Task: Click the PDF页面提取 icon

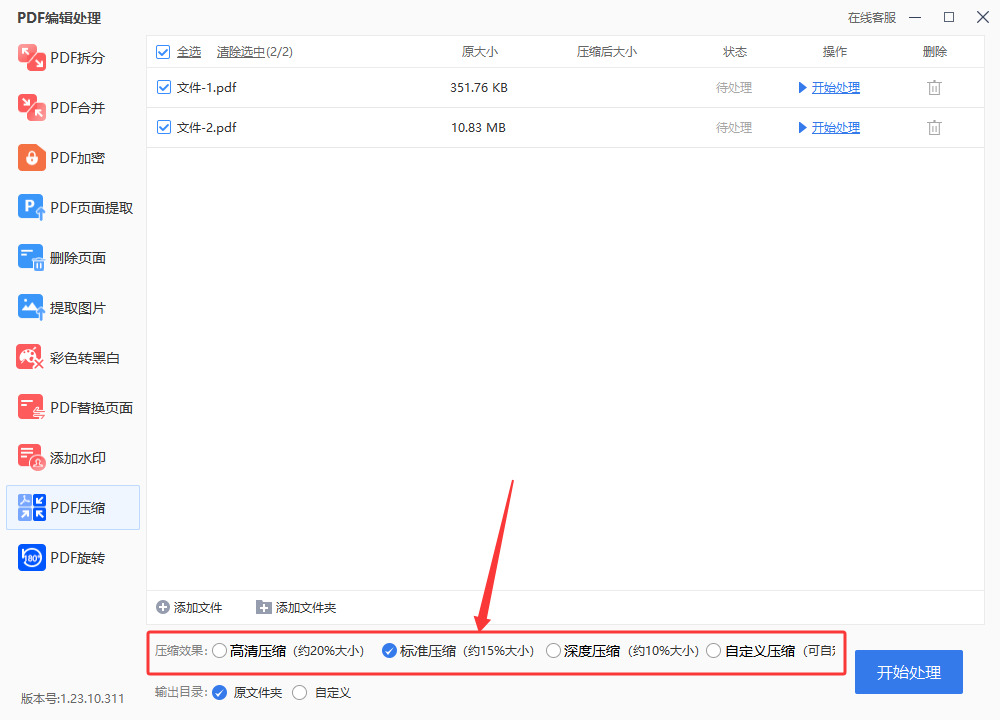Action: tap(31, 207)
